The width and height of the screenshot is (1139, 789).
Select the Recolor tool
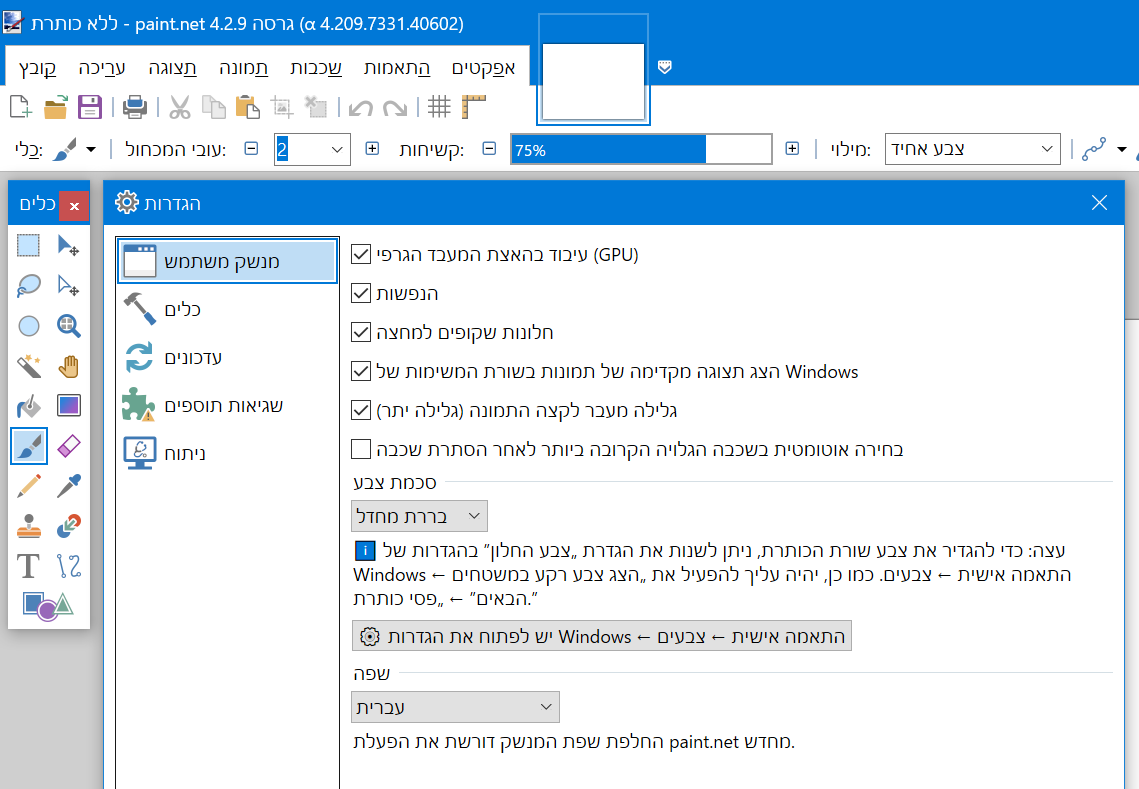(x=68, y=525)
